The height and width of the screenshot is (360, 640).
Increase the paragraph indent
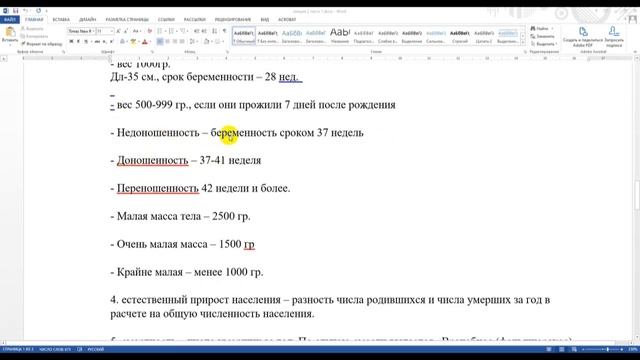[x=203, y=31]
